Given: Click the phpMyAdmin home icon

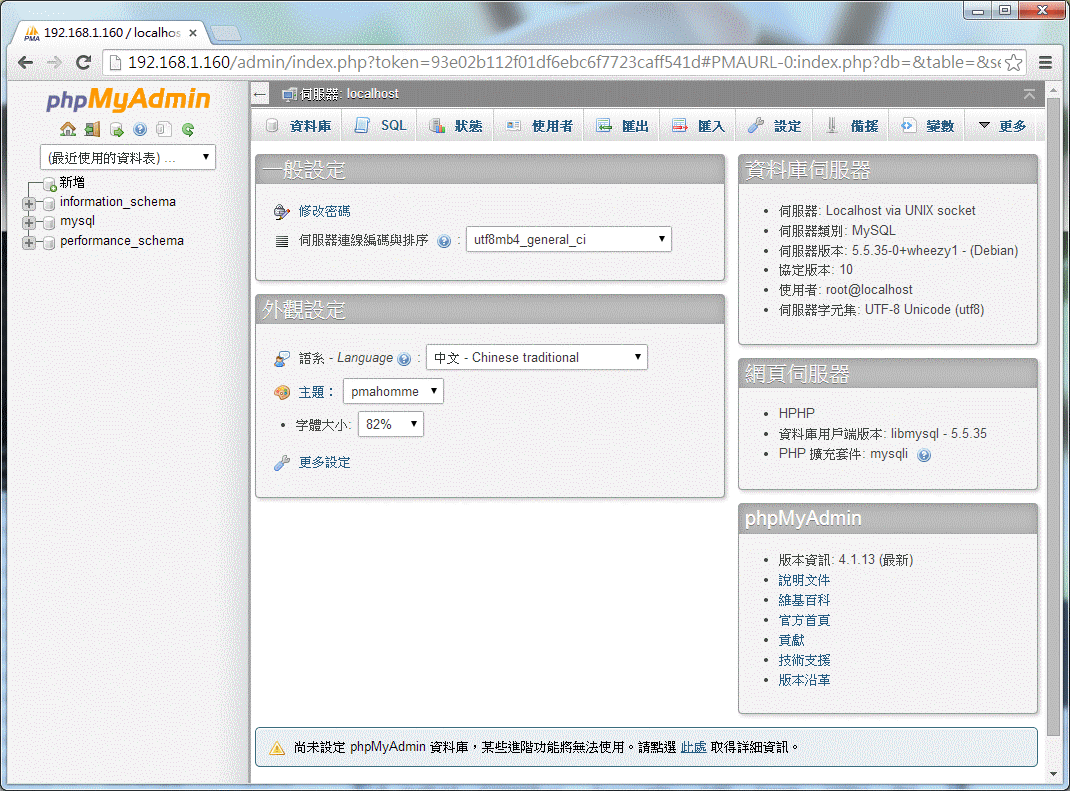Looking at the screenshot, I should point(68,129).
